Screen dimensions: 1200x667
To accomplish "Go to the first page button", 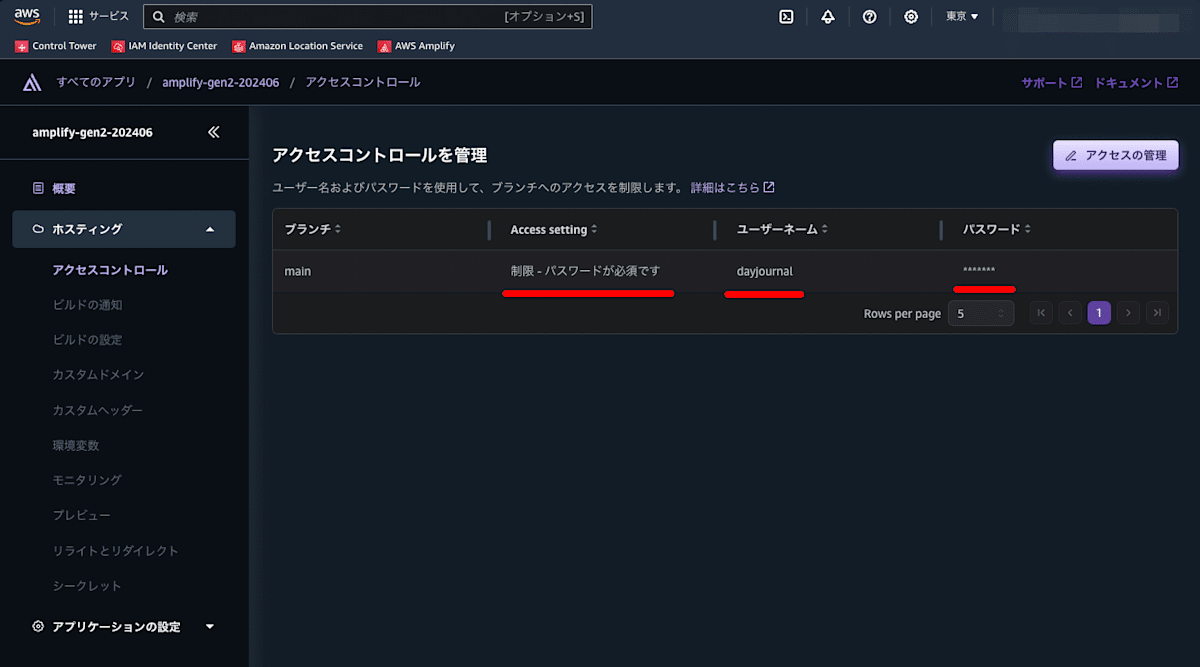I will coord(1041,313).
